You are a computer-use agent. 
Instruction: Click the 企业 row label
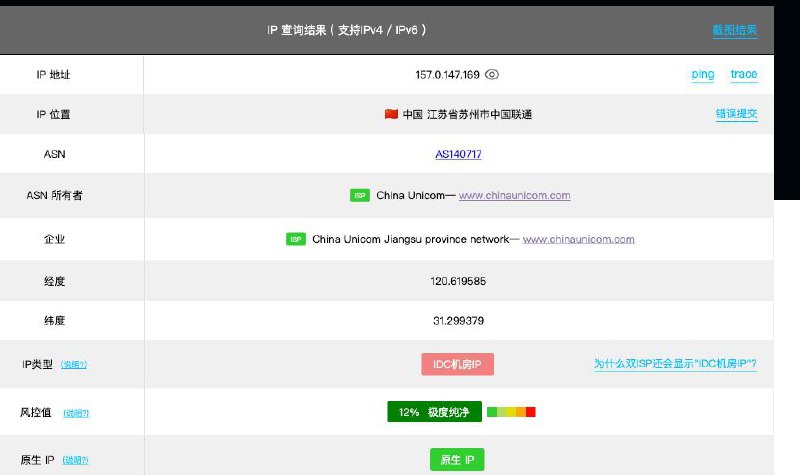[x=55, y=239]
